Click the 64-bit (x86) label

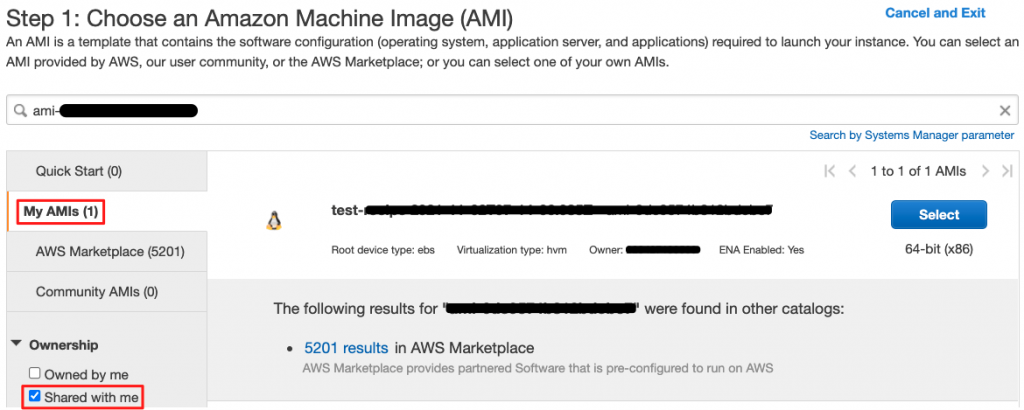(x=939, y=249)
